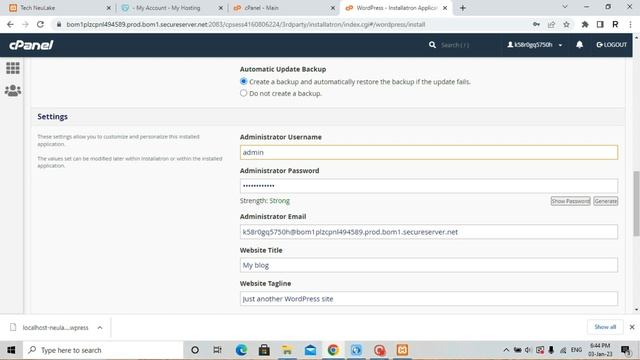Click Type here to search box
Image resolution: width=640 pixels, height=360 pixels.
104,350
